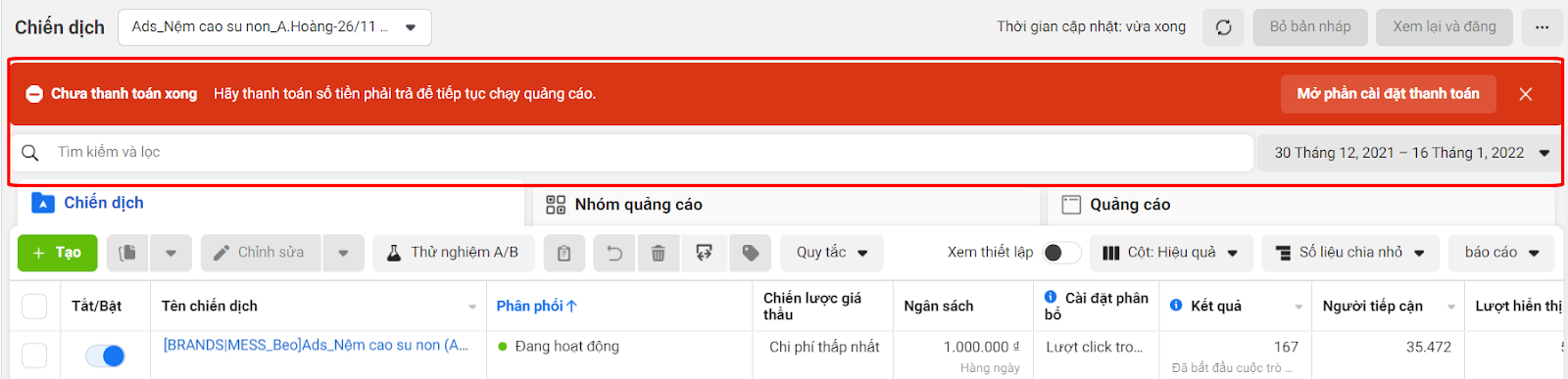Click the Chỉnh sửa button
This screenshot has width=1568, height=379.
pyautogui.click(x=262, y=253)
